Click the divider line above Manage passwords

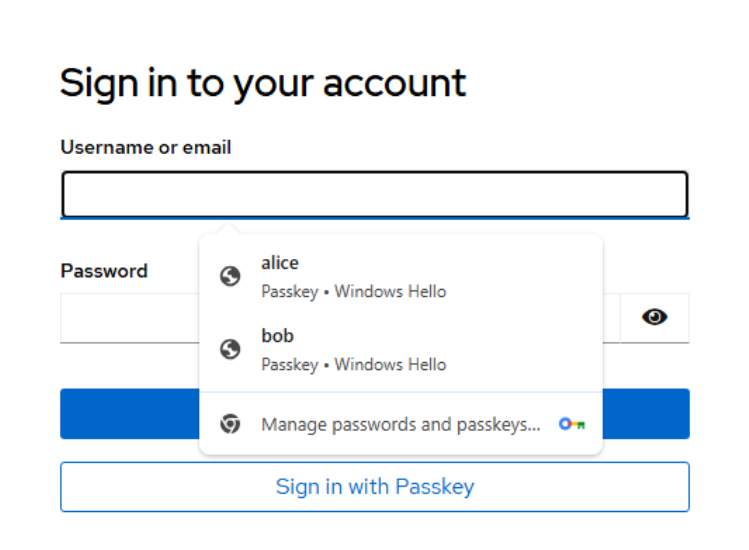pyautogui.click(x=400, y=392)
